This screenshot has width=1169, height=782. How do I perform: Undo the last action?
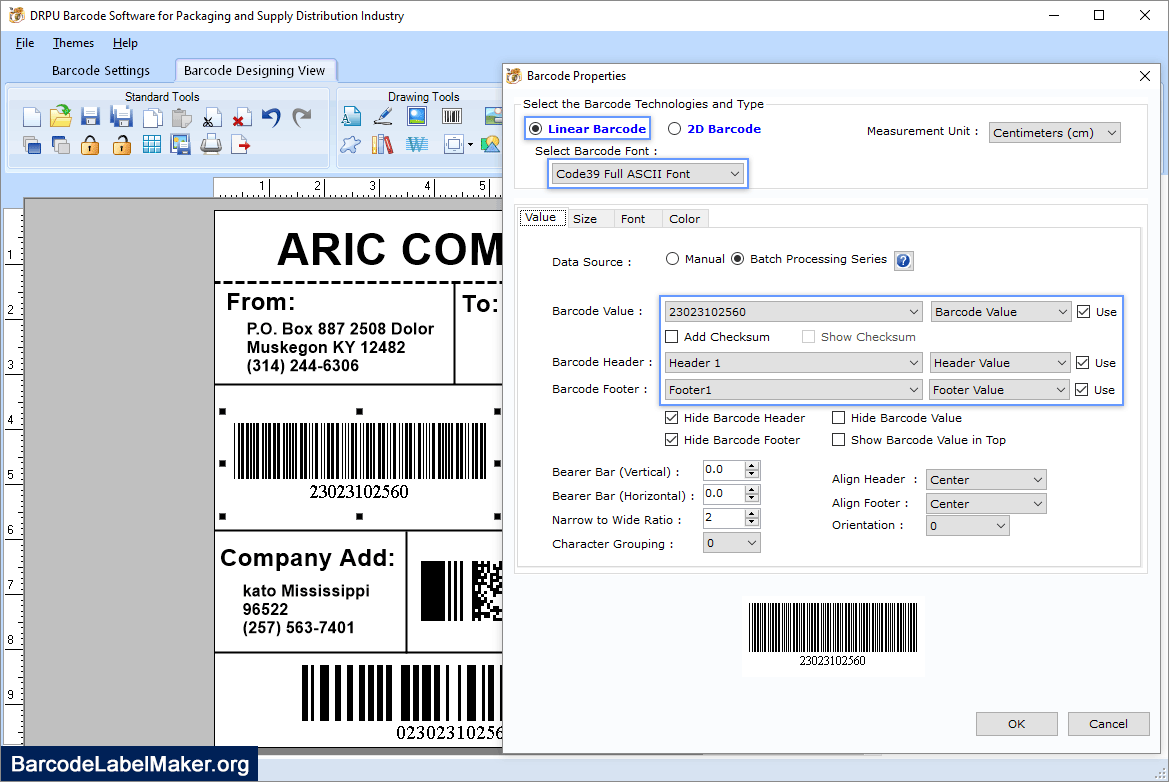click(271, 117)
